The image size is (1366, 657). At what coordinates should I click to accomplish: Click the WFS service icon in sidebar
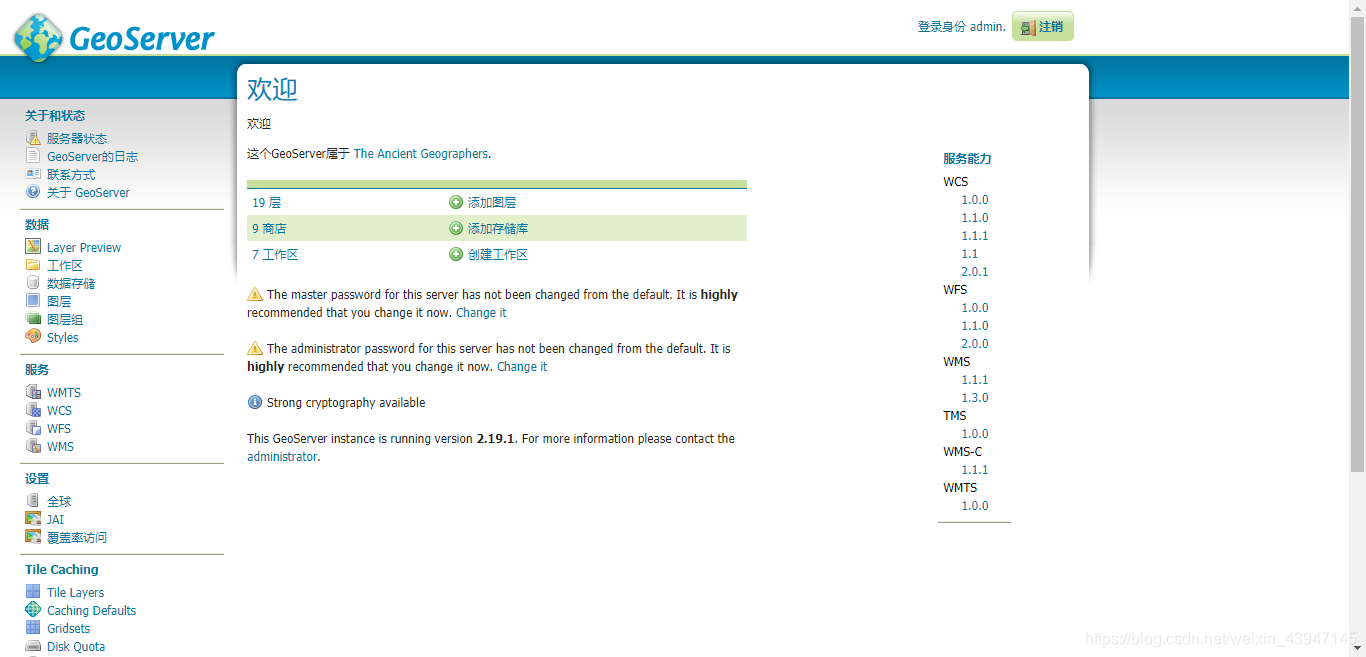[33, 428]
